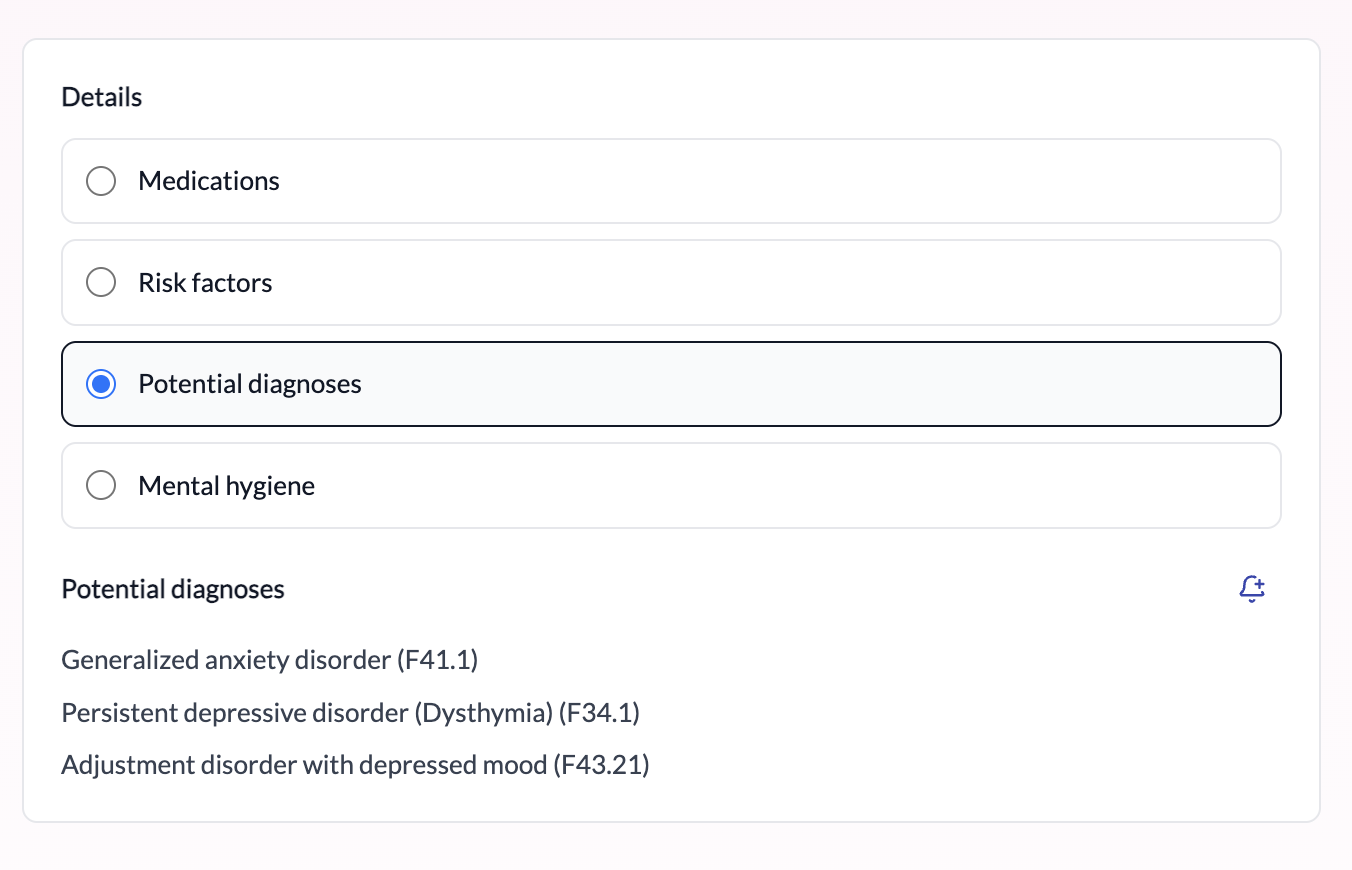The width and height of the screenshot is (1352, 870).
Task: Click the Details section heading
Action: pos(101,96)
